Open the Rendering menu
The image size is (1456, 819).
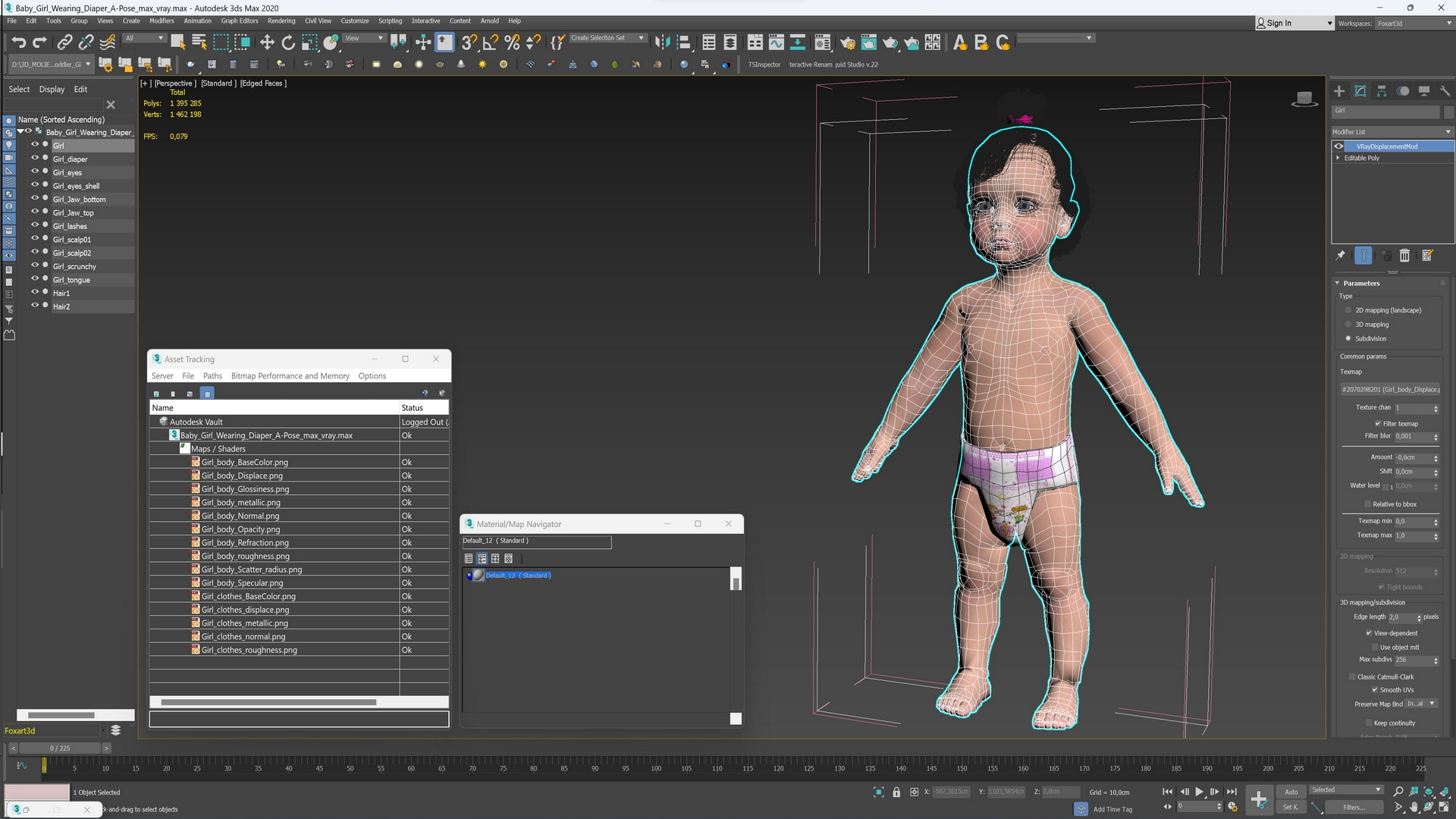coord(281,21)
